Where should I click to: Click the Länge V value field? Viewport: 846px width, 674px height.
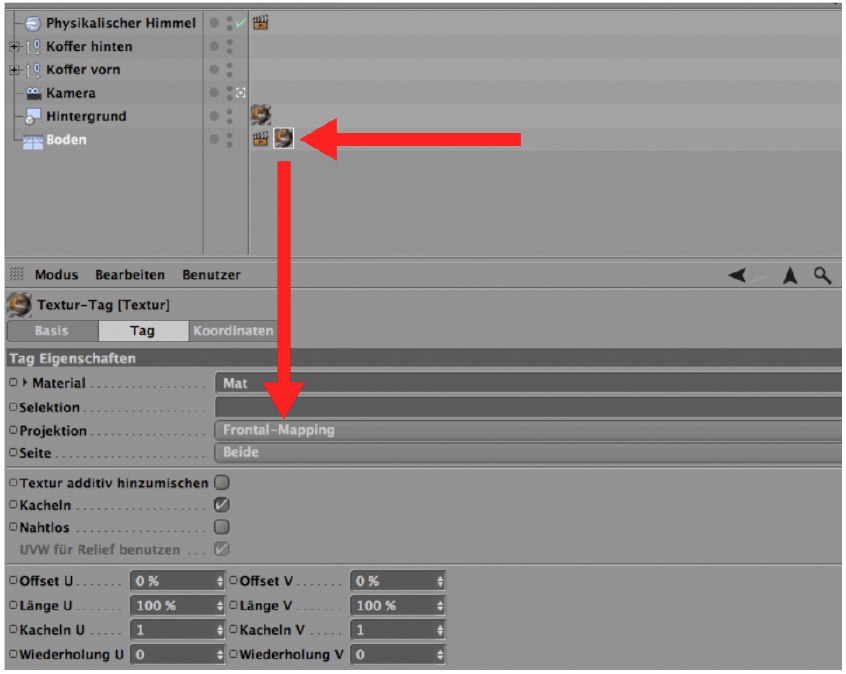(393, 605)
